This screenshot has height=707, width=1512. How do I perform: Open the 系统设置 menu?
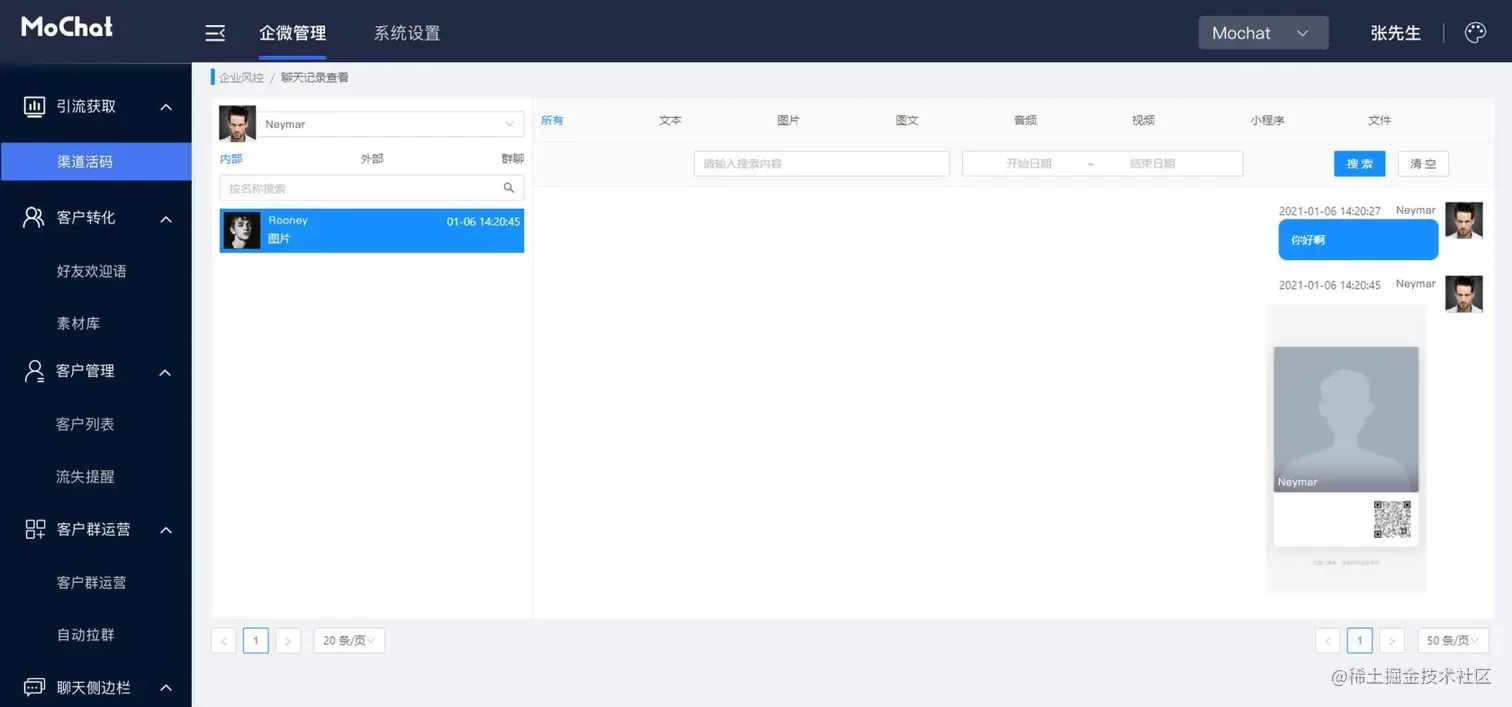point(406,32)
